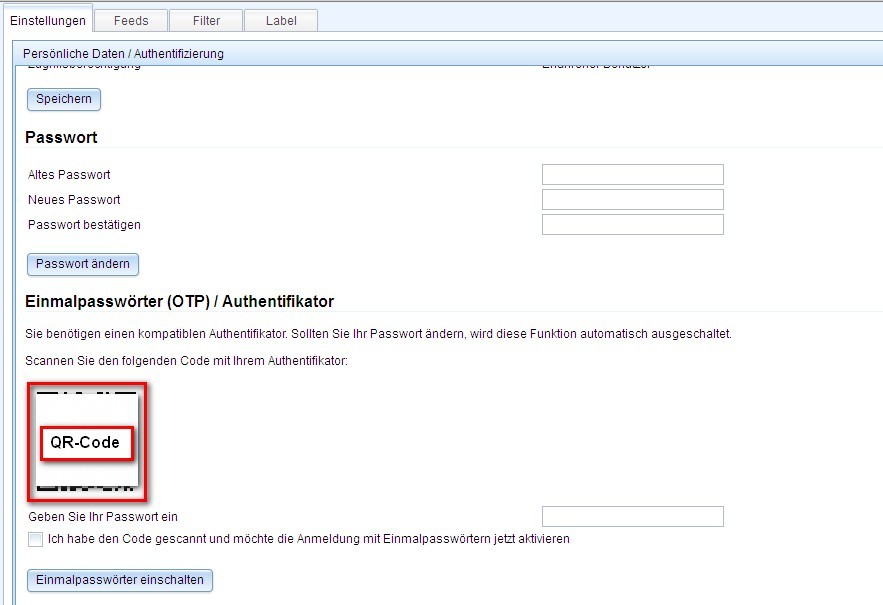Activate "Einmalpasswörter einschalten" button
Viewport: 883px width, 605px height.
pyautogui.click(x=119, y=580)
